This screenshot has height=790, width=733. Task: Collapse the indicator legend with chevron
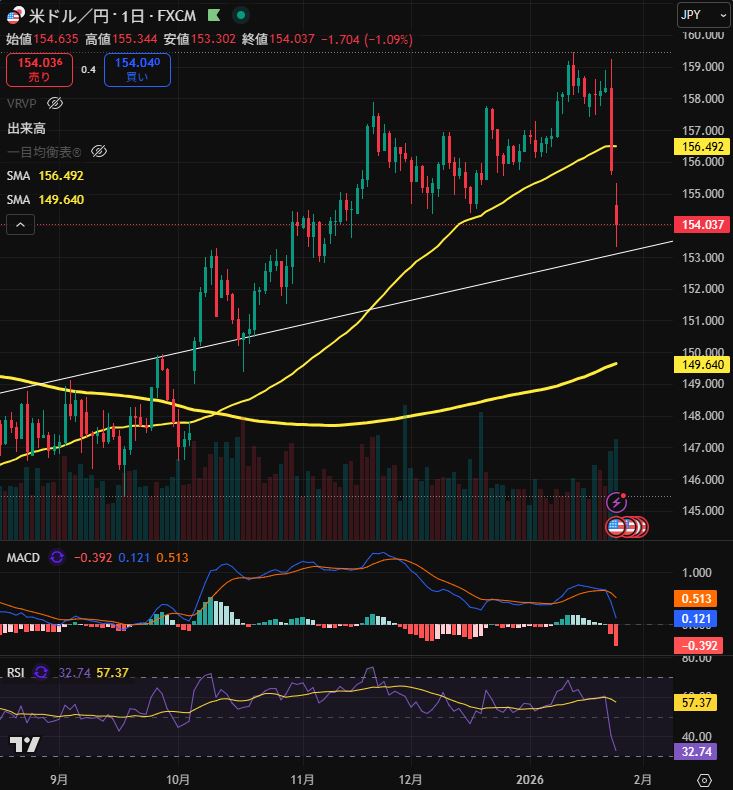(x=21, y=226)
